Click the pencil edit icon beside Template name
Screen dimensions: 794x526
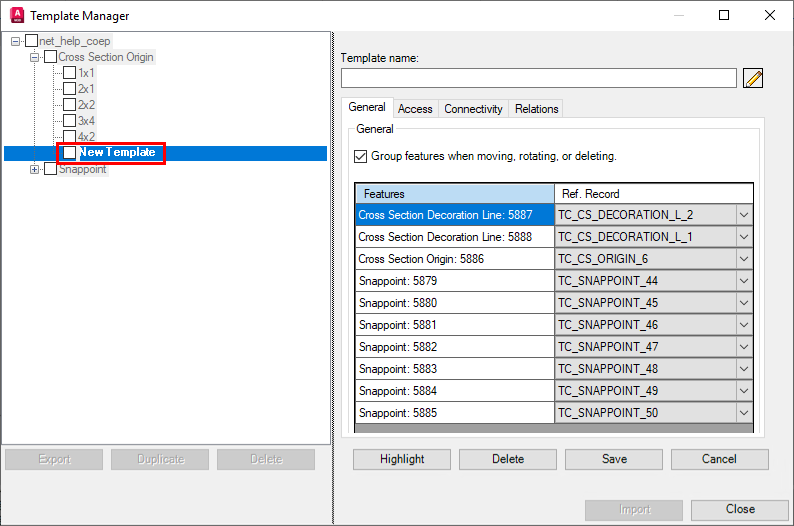click(x=753, y=78)
